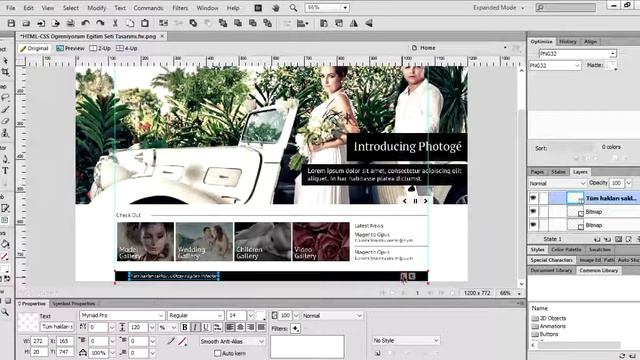The height and width of the screenshot is (360, 640).
Task: Switch to 4-Up view
Action: point(127,48)
